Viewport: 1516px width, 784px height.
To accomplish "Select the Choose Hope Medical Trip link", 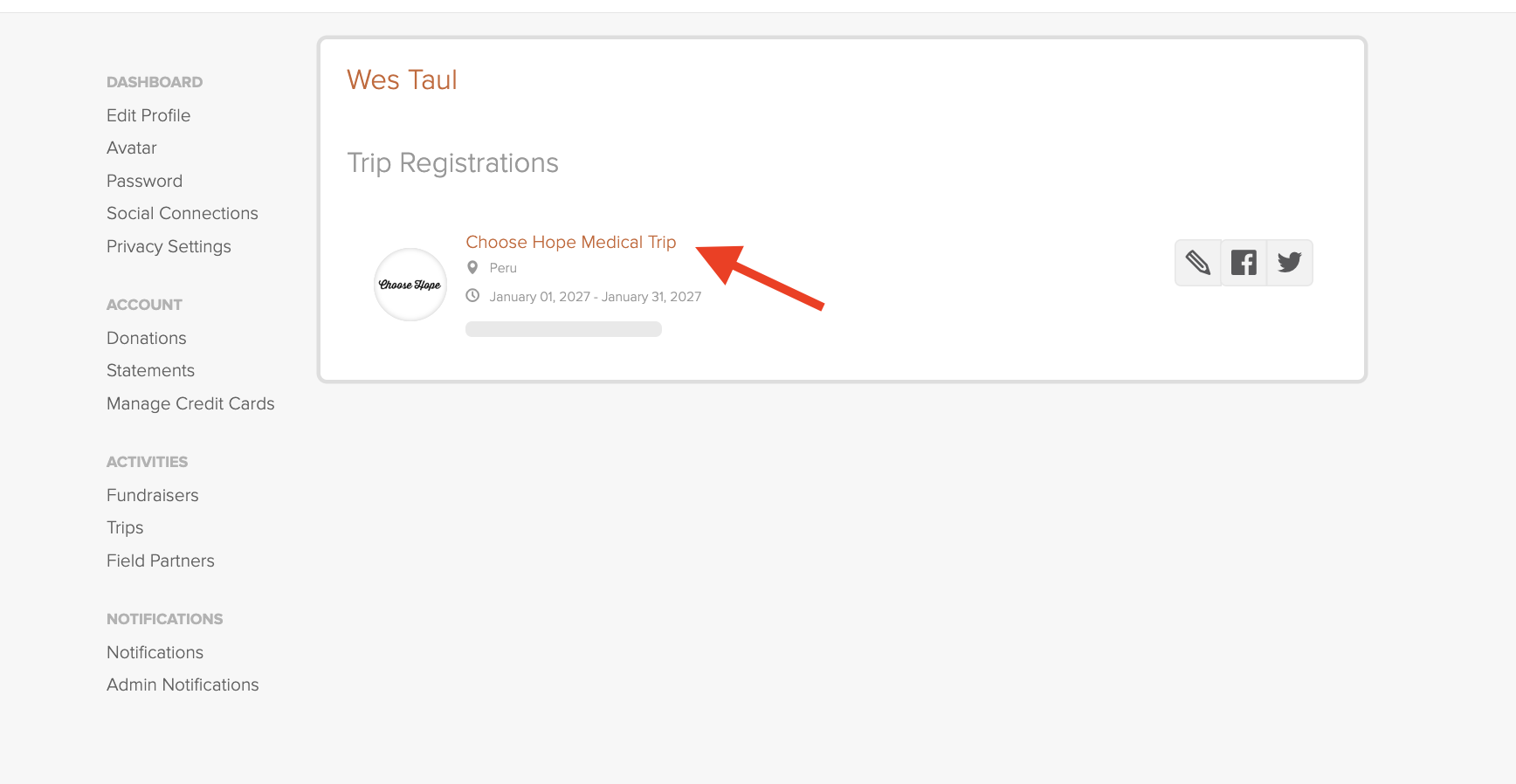I will click(570, 242).
